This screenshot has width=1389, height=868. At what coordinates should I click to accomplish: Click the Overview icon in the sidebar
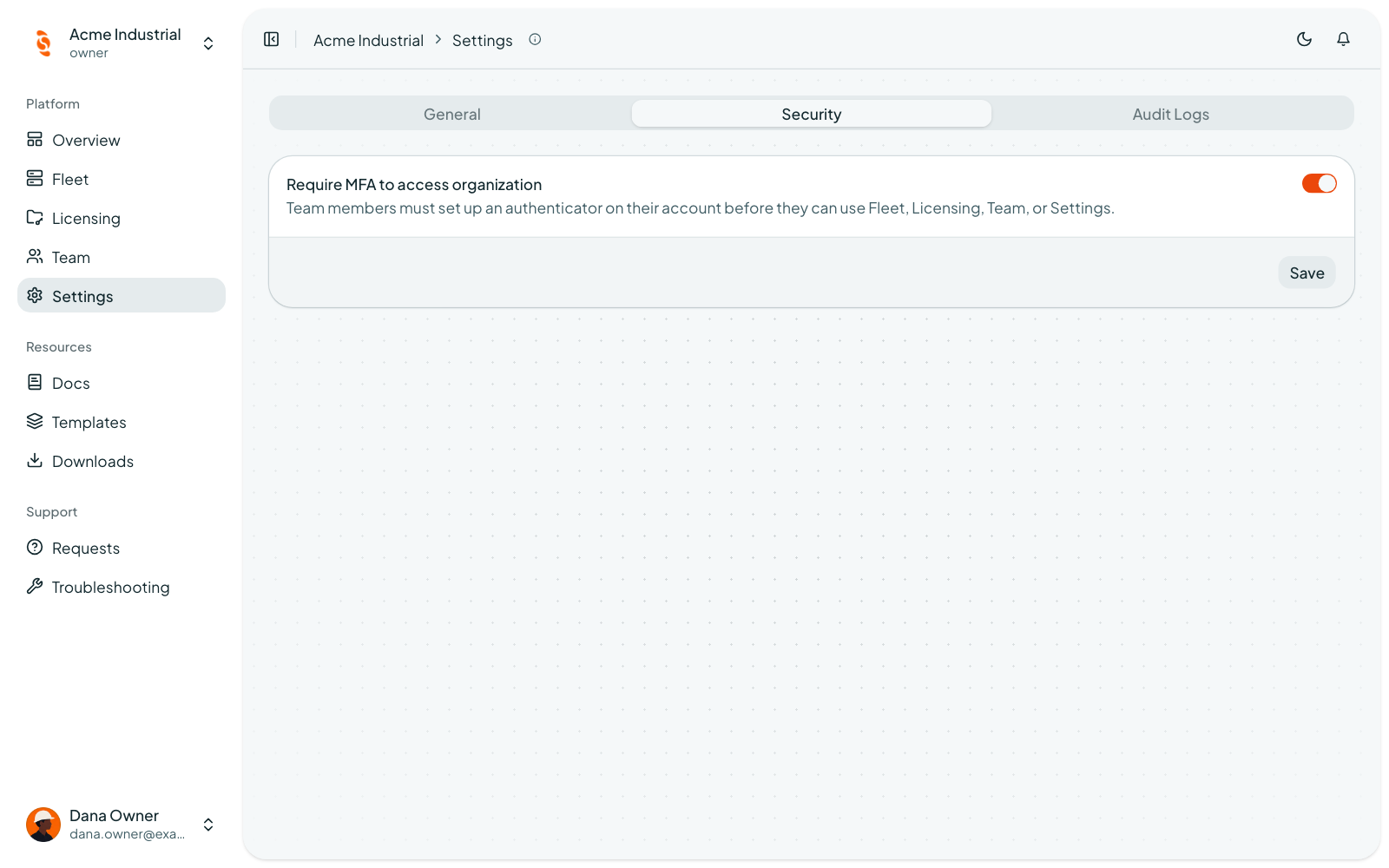[35, 140]
